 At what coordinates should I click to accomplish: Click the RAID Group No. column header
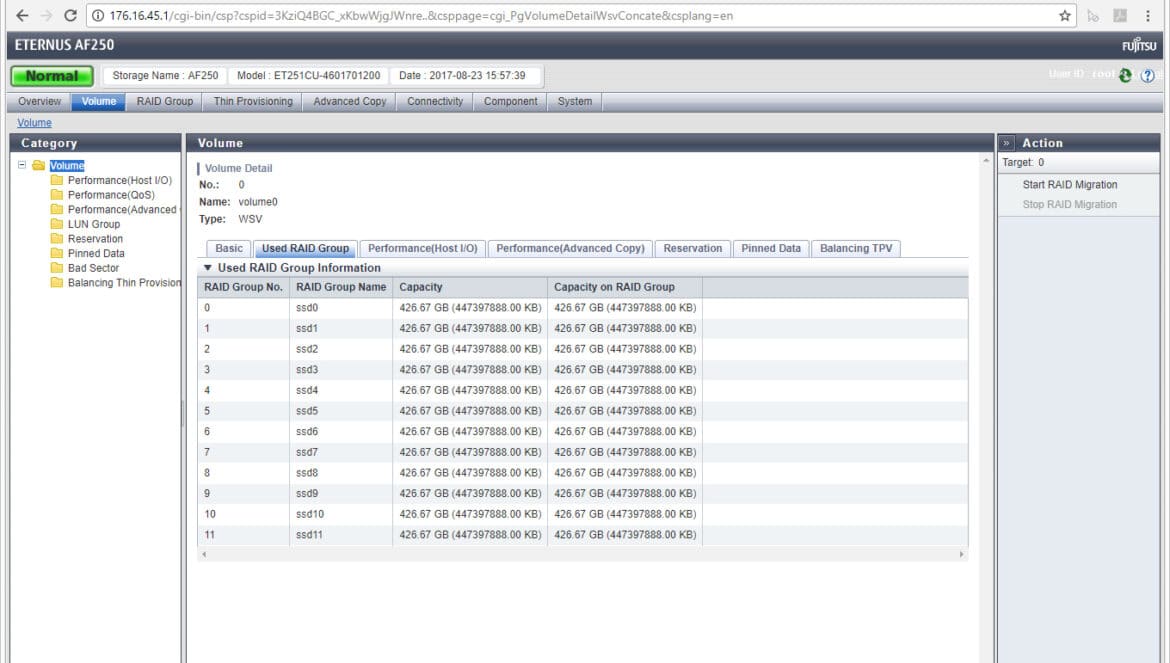243,287
